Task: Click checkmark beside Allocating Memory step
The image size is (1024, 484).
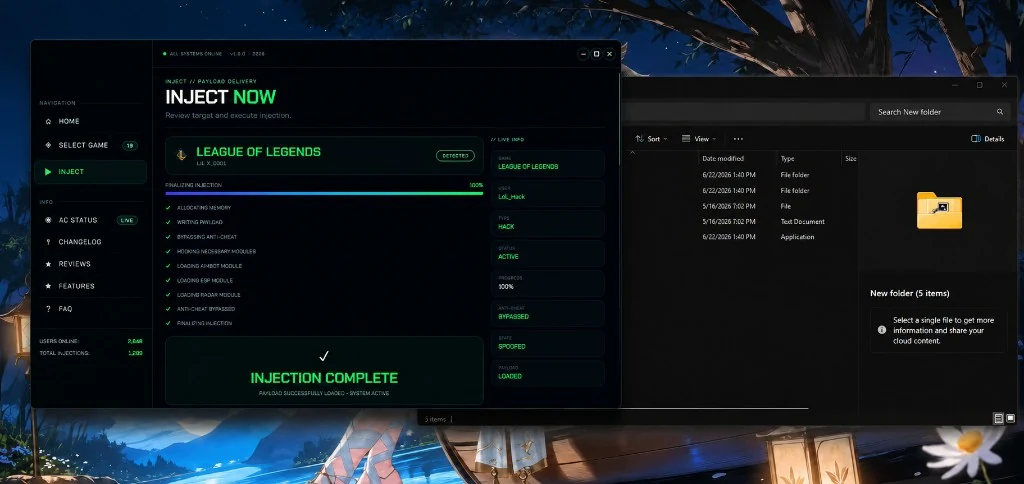Action: tap(168, 208)
